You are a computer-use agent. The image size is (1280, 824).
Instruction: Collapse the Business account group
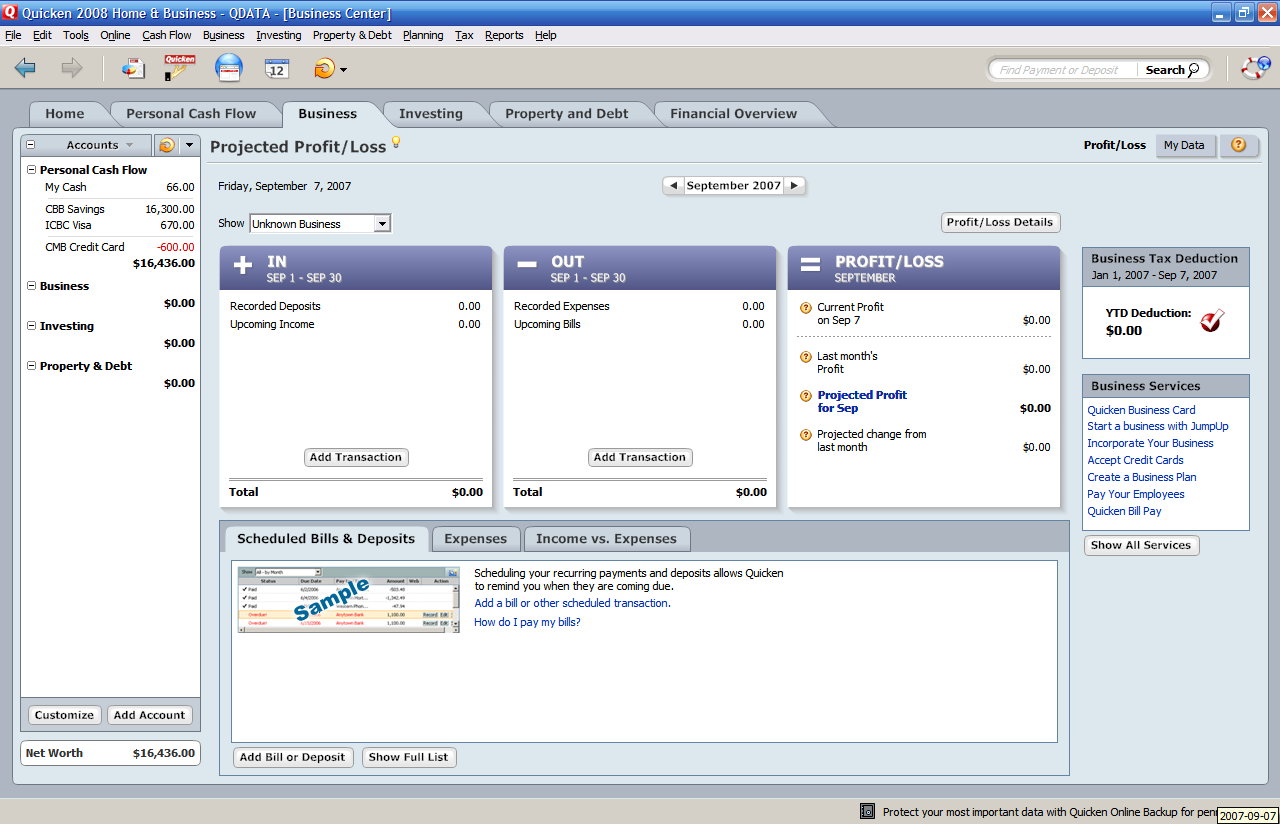[31, 286]
